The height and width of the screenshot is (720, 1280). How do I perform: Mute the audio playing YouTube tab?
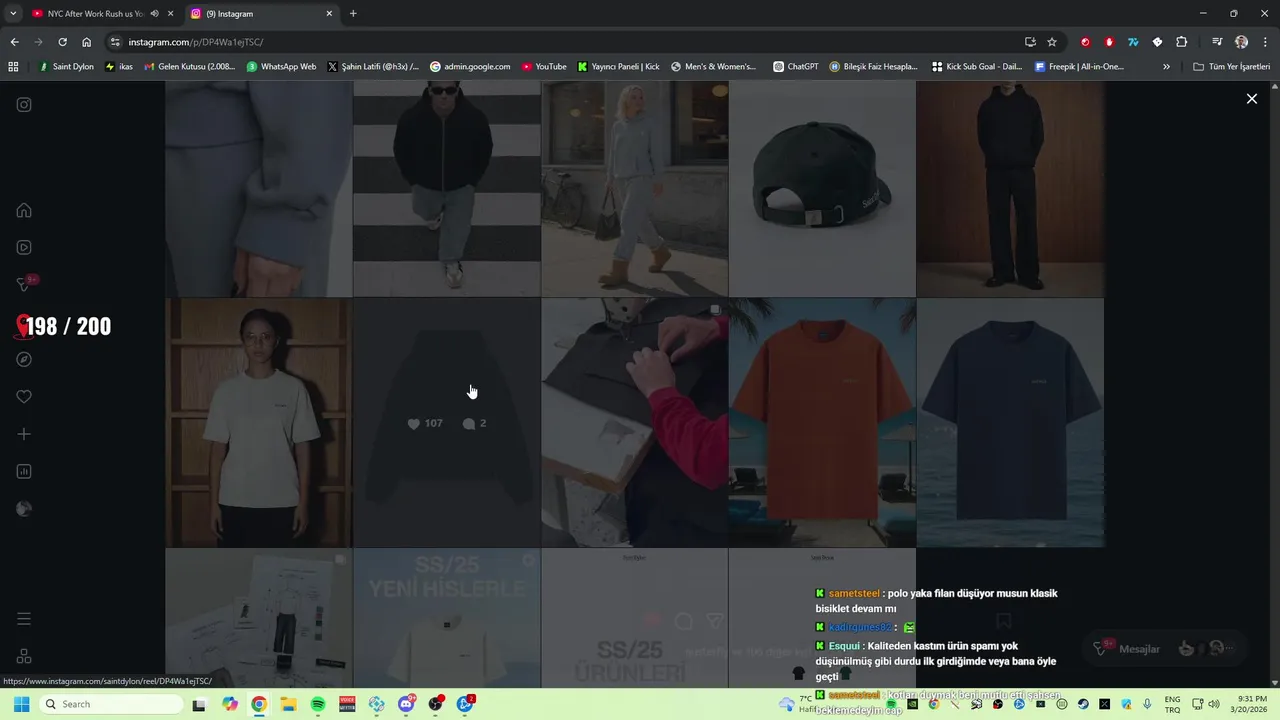[x=154, y=14]
